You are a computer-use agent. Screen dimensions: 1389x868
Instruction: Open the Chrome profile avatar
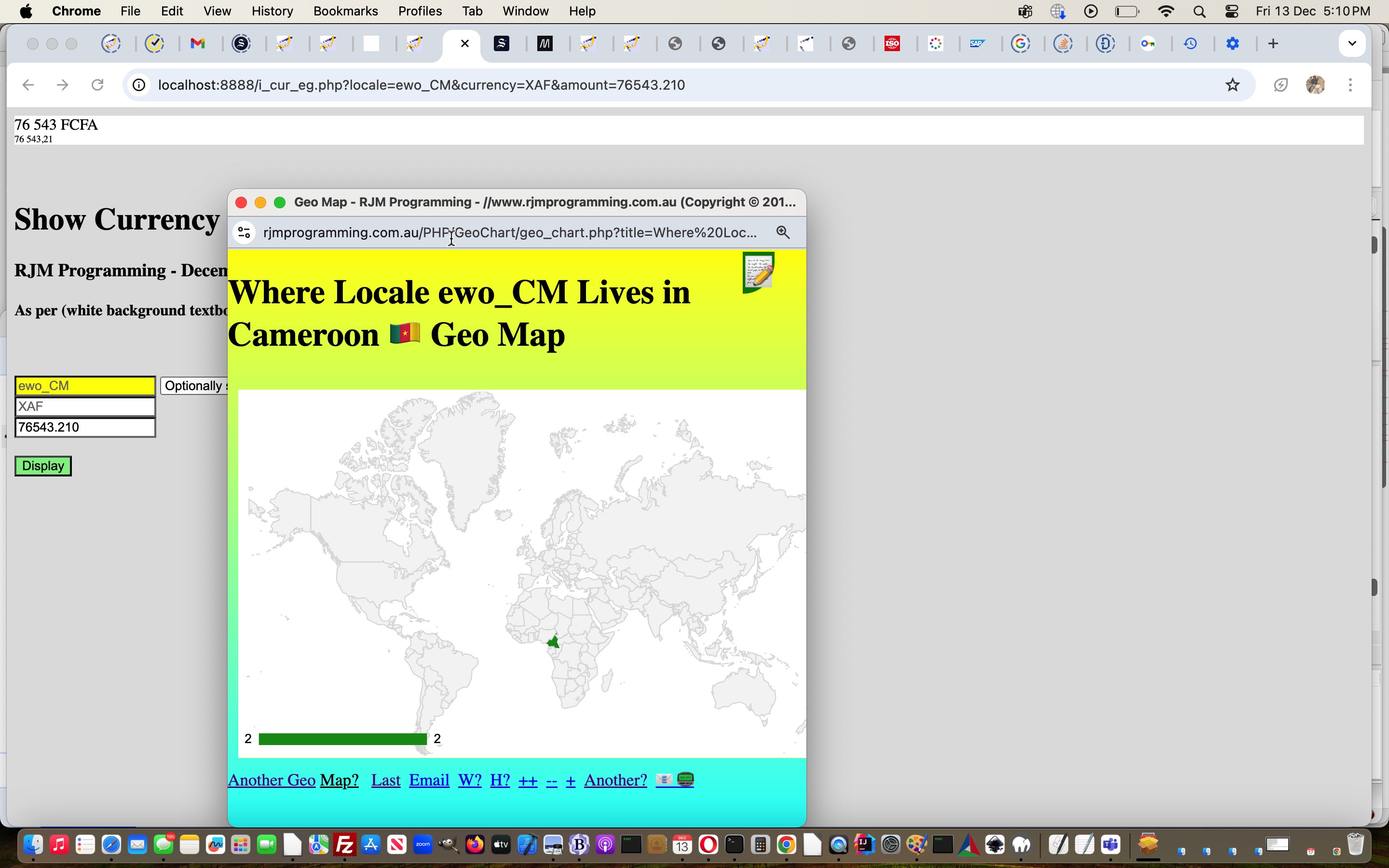click(x=1316, y=85)
